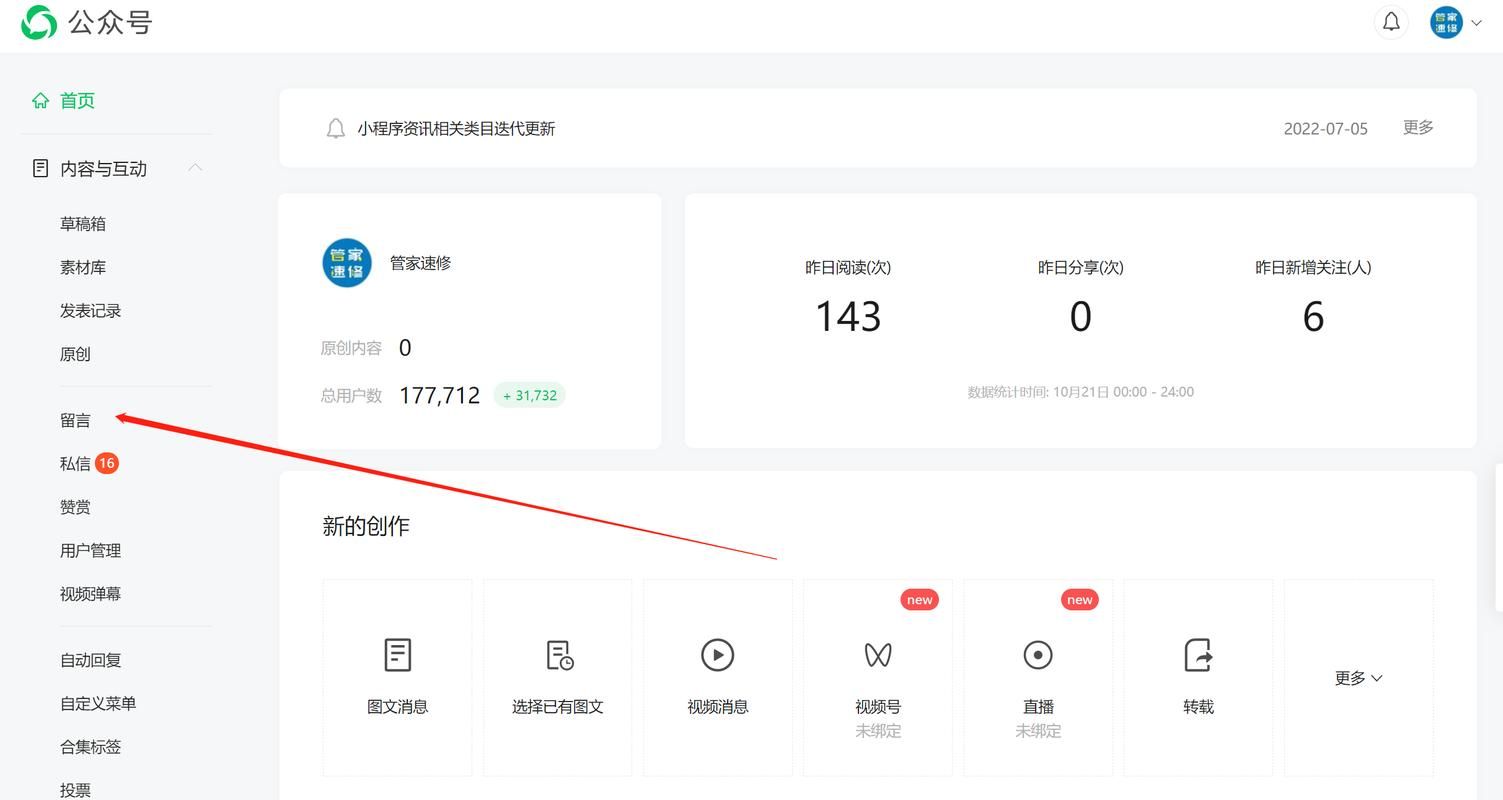Open 原创 in the sidebar

(x=75, y=354)
